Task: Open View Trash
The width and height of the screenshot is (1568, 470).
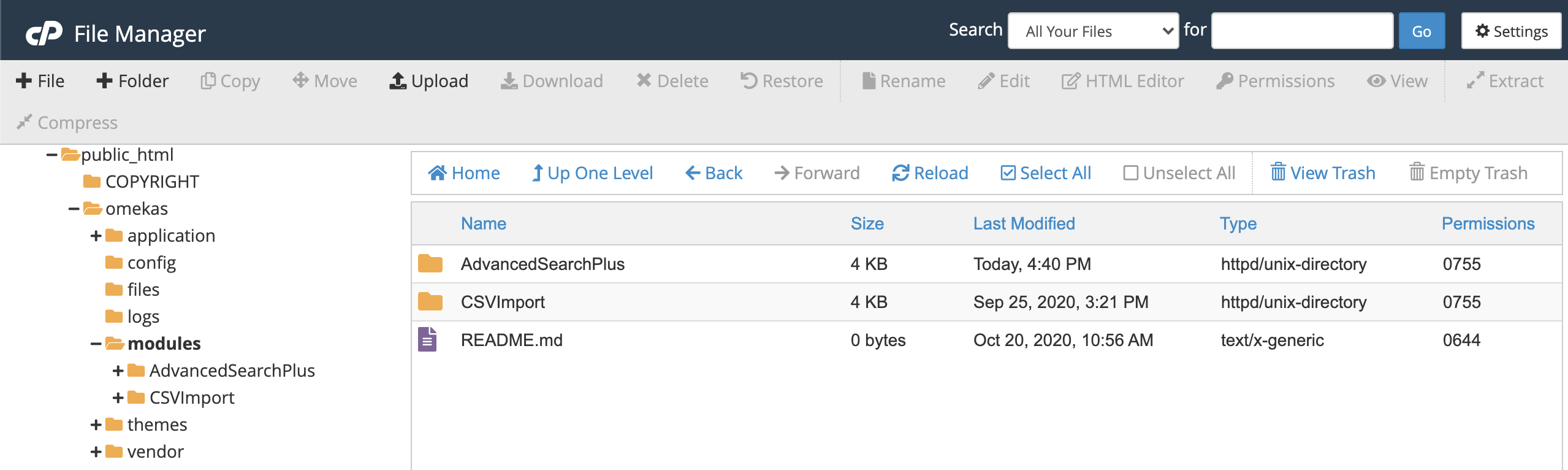Action: [1323, 173]
